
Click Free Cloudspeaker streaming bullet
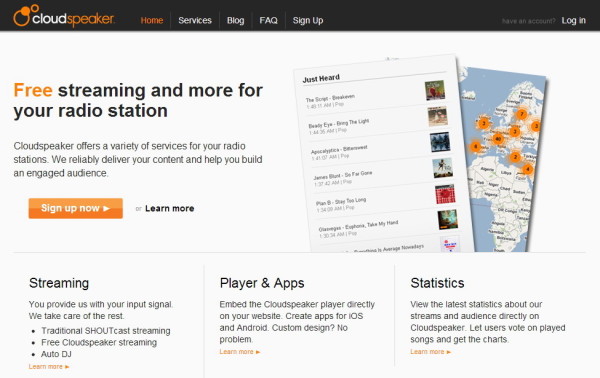pyautogui.click(x=99, y=342)
